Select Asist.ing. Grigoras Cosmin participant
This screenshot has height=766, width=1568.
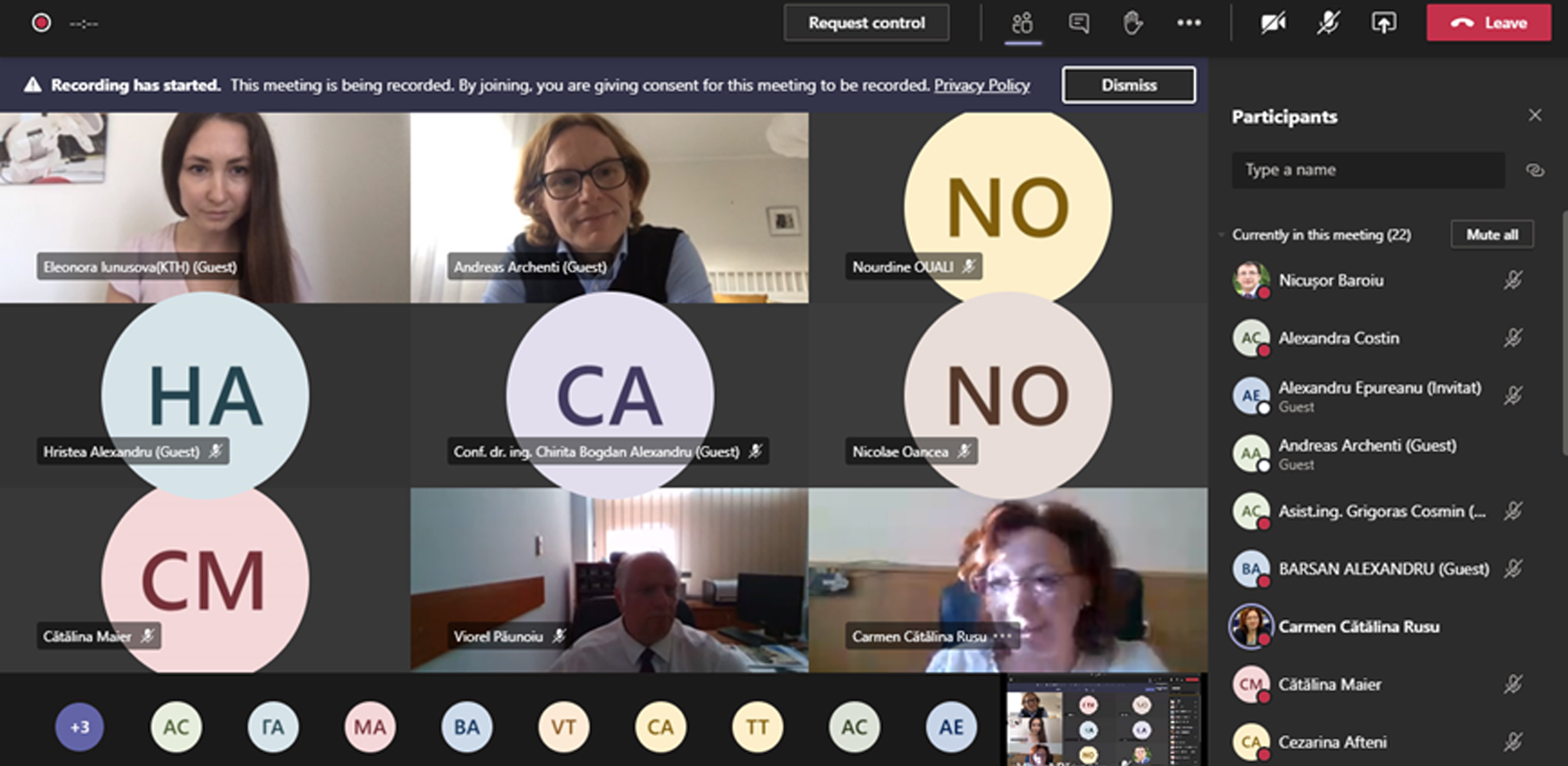tap(1377, 512)
